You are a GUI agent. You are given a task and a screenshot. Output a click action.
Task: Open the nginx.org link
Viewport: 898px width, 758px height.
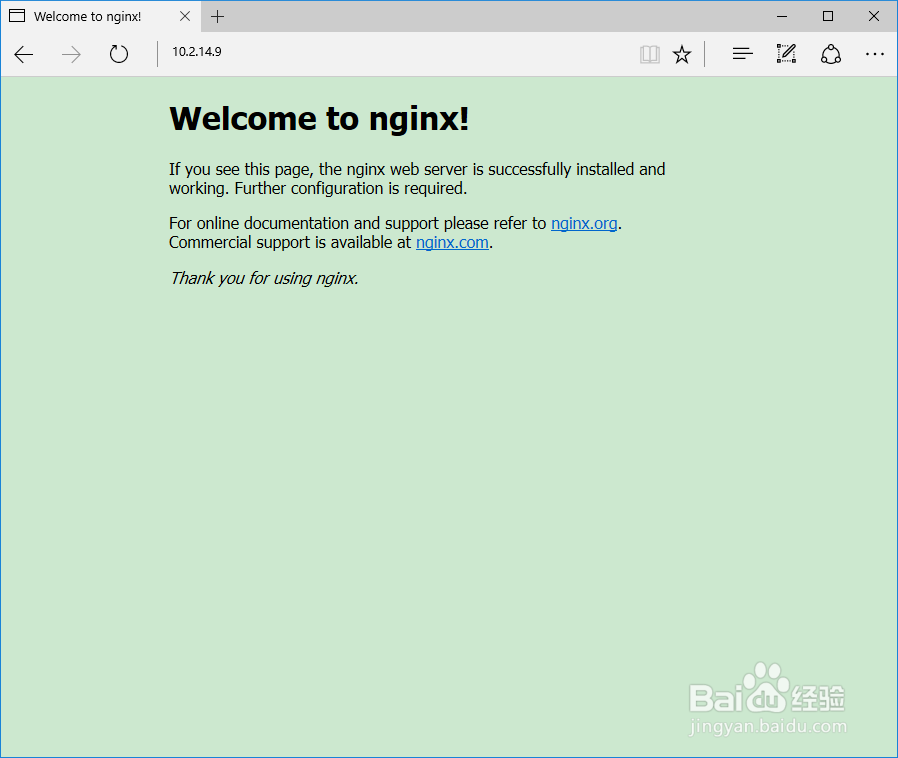tap(584, 223)
